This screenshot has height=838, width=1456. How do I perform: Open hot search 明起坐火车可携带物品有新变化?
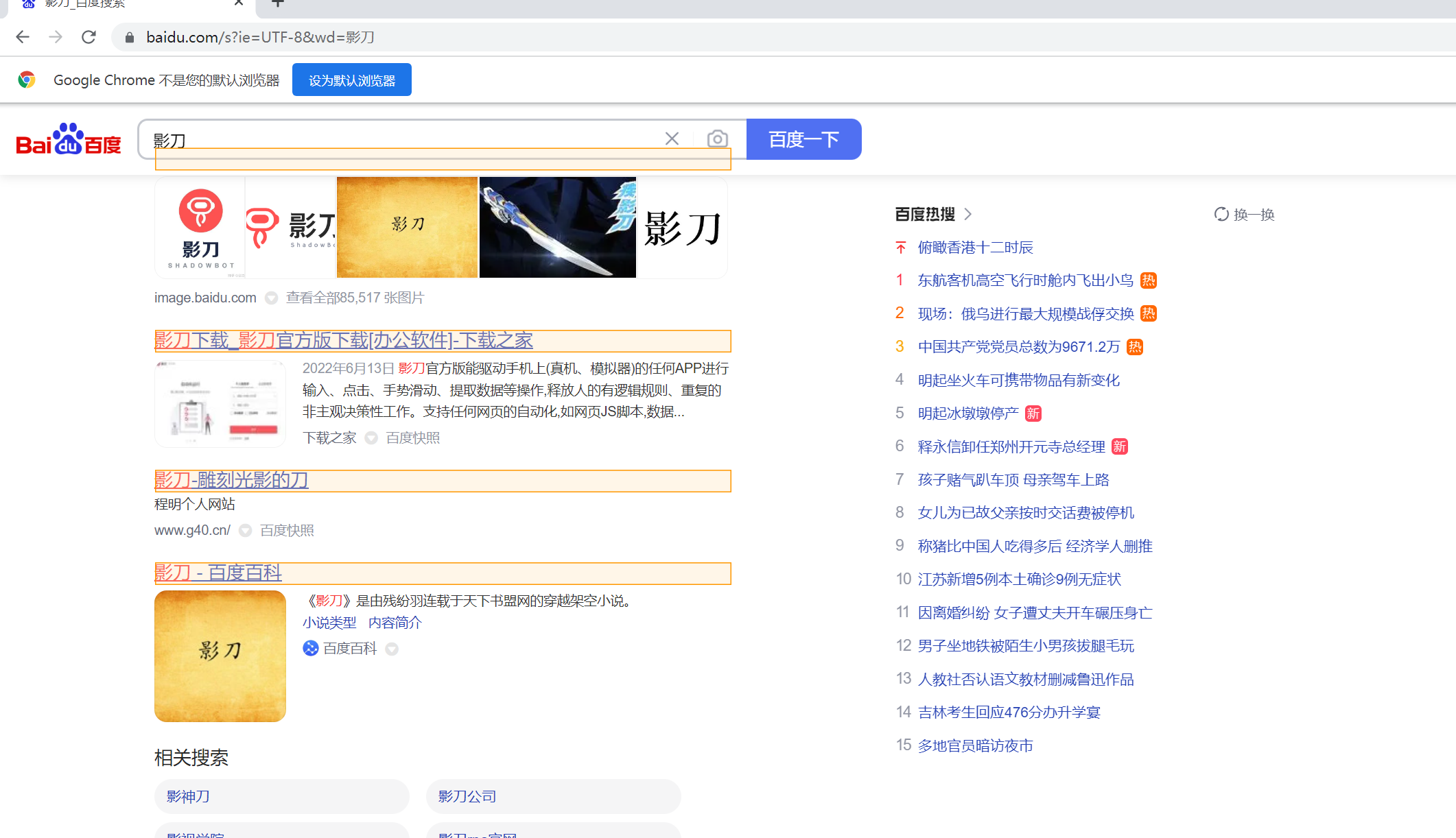point(1019,381)
